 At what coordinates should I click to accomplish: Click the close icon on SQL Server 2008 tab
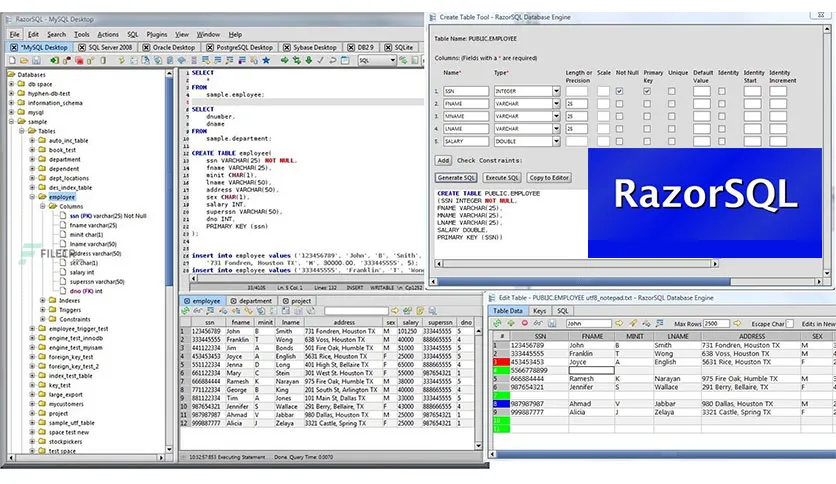(82, 47)
